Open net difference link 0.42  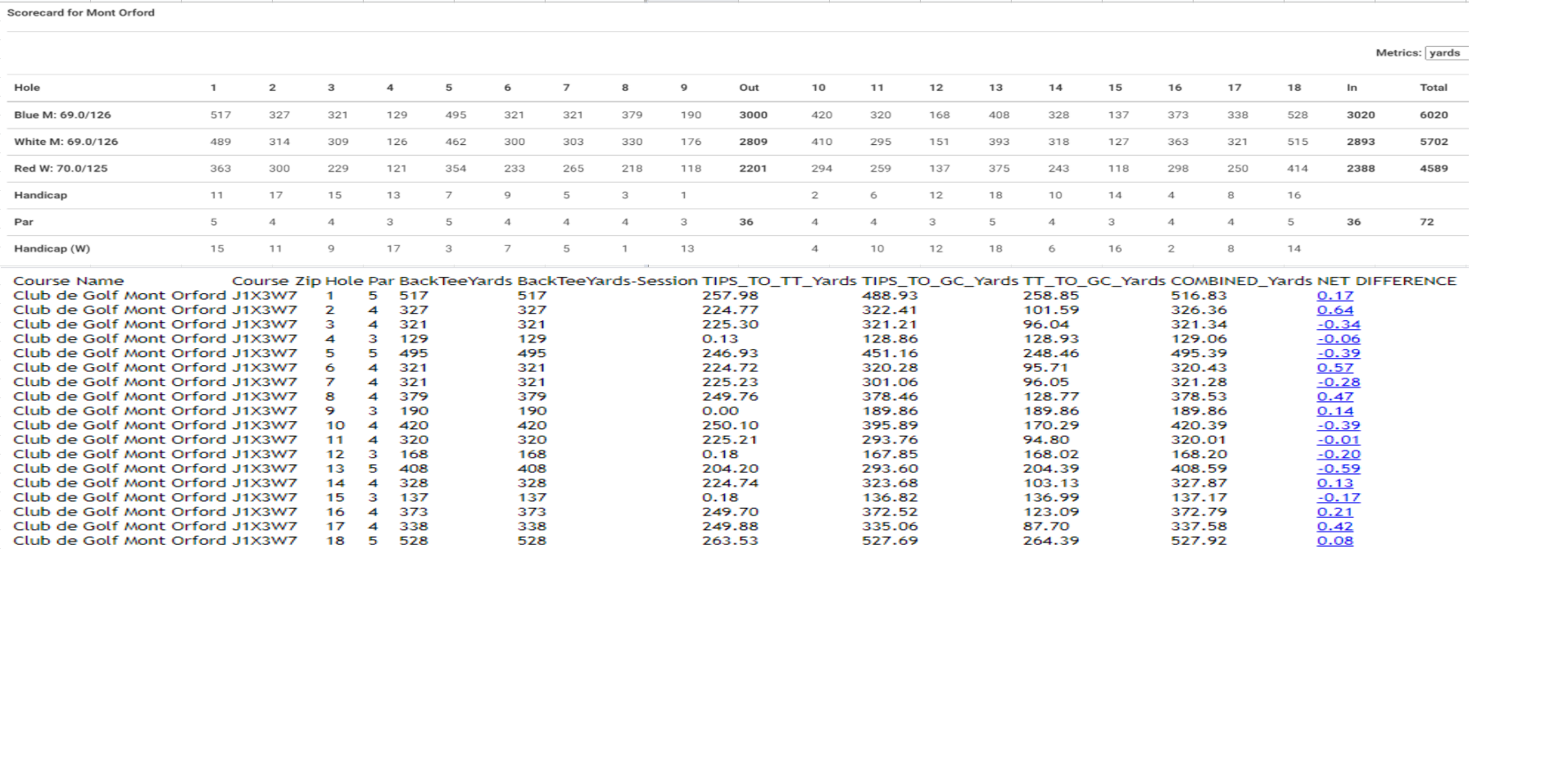click(x=1335, y=526)
